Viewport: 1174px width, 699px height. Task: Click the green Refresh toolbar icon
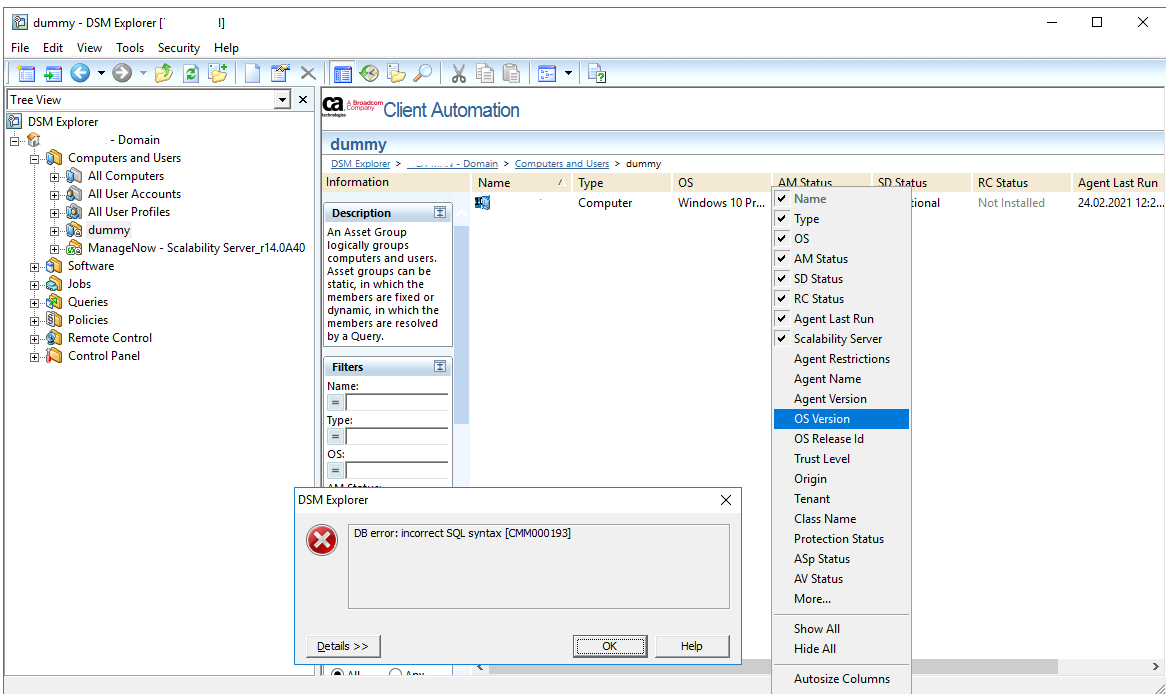[x=190, y=73]
